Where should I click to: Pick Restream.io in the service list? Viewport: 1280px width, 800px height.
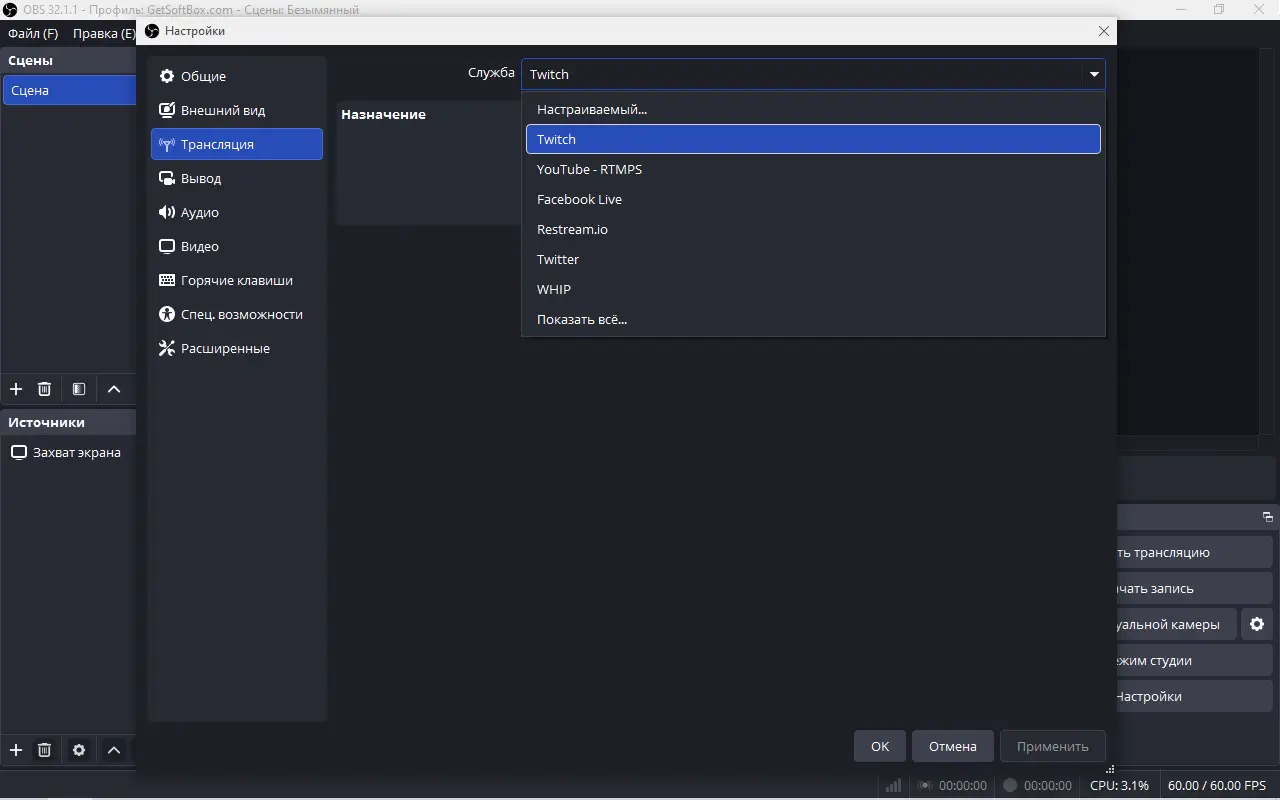572,229
